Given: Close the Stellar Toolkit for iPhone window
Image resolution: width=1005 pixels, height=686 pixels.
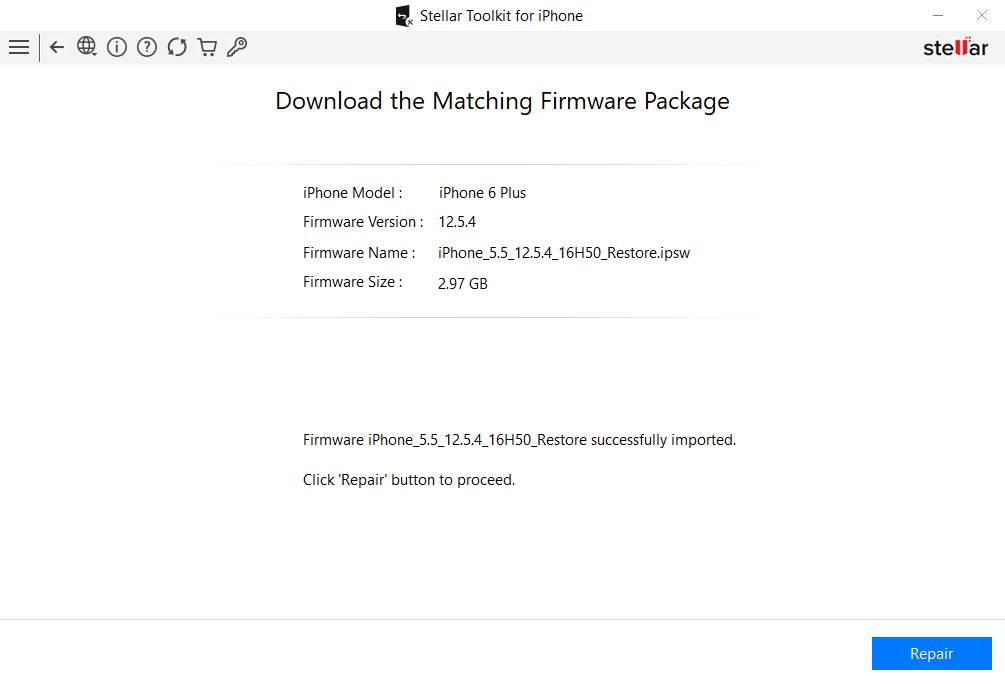Looking at the screenshot, I should (981, 15).
